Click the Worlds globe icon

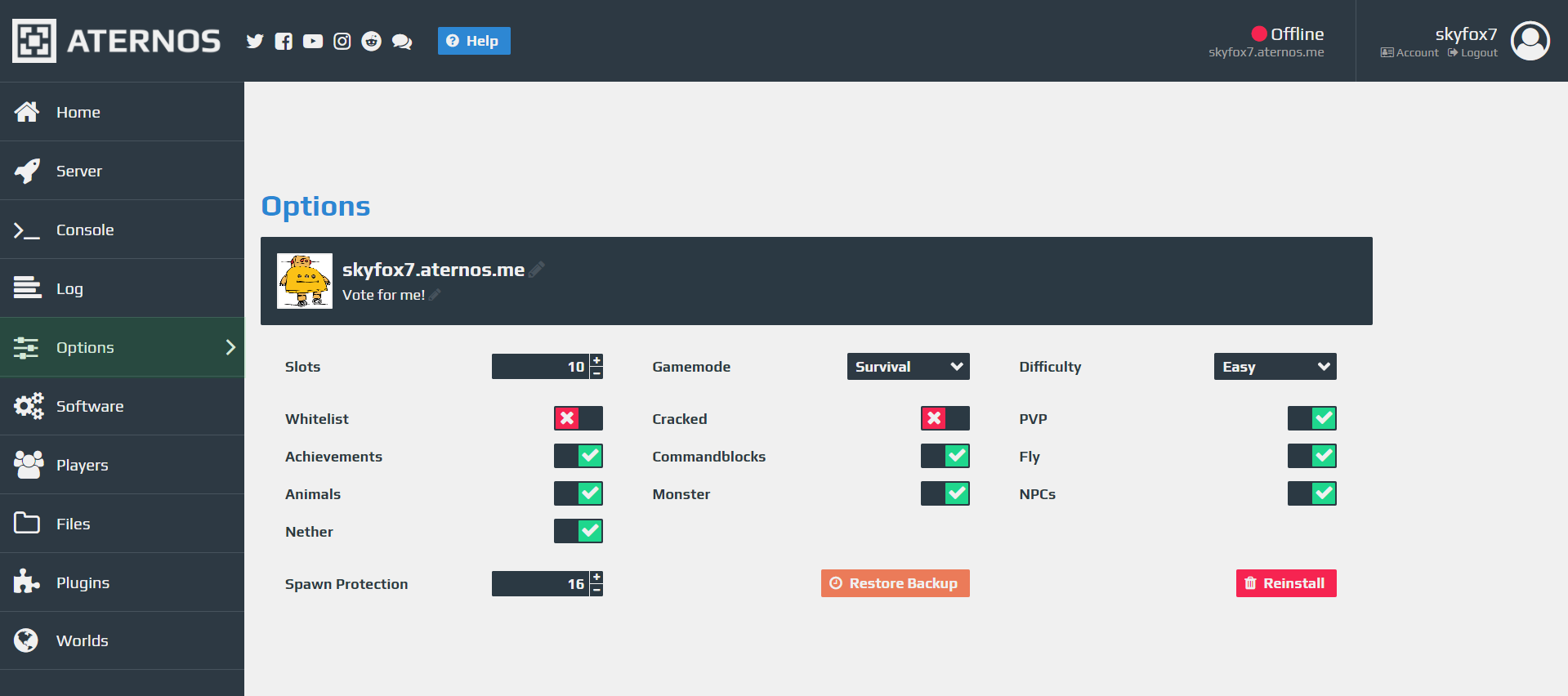(x=26, y=640)
